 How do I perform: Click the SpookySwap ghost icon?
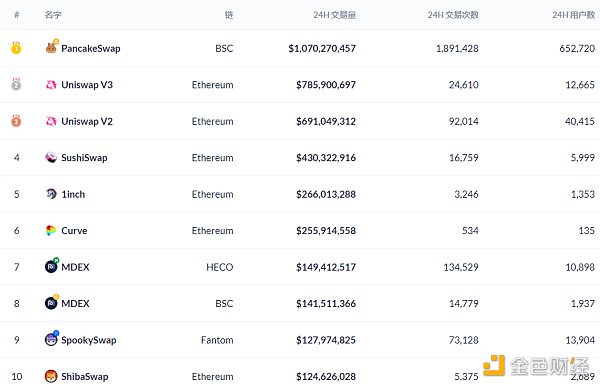[x=51, y=340]
